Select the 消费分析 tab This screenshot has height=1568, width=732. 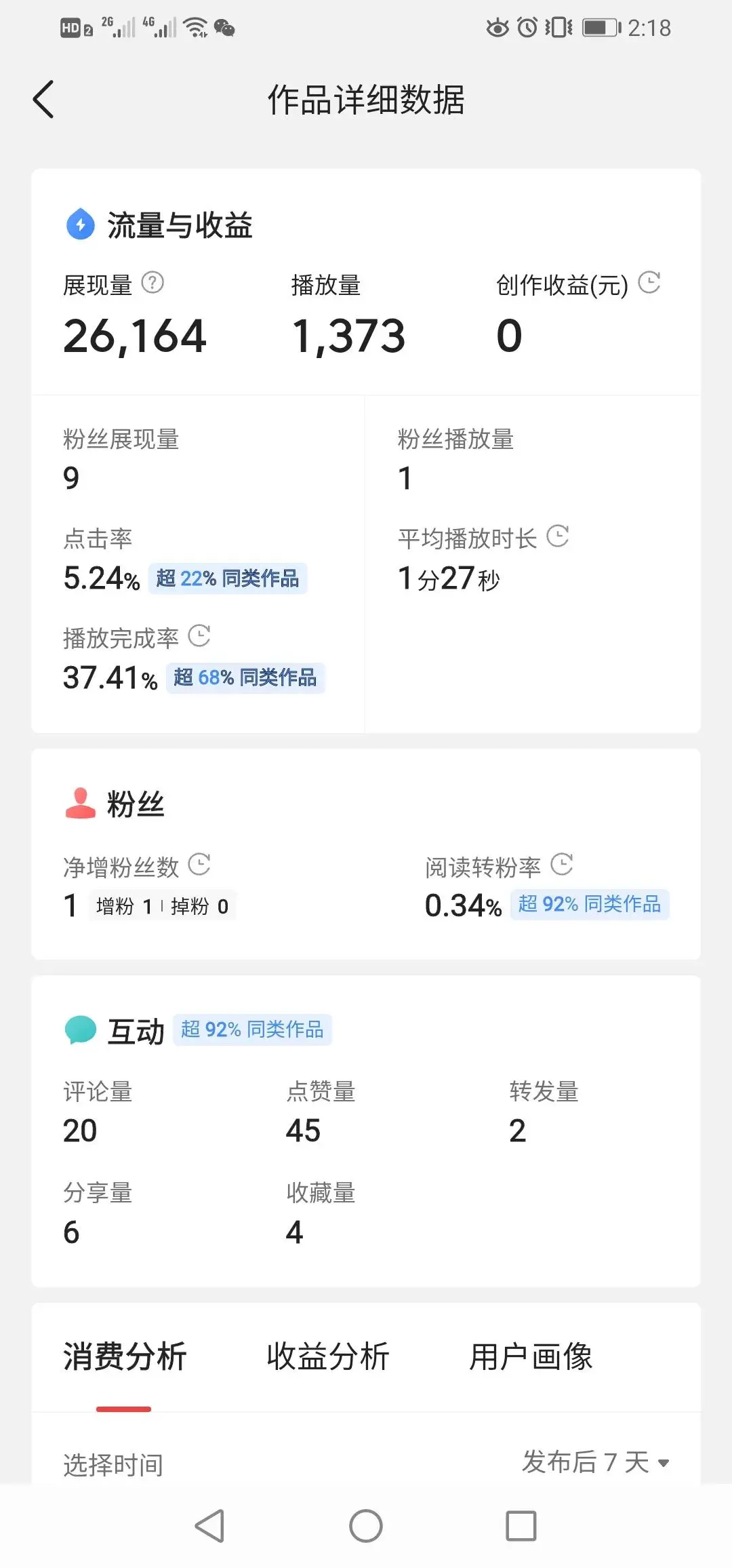click(x=125, y=1356)
